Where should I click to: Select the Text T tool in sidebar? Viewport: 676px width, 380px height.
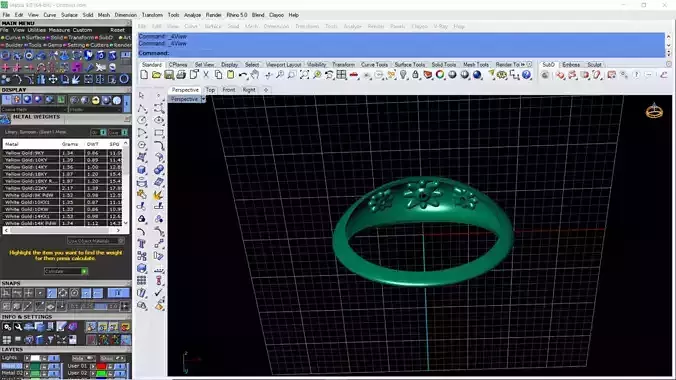click(x=141, y=244)
